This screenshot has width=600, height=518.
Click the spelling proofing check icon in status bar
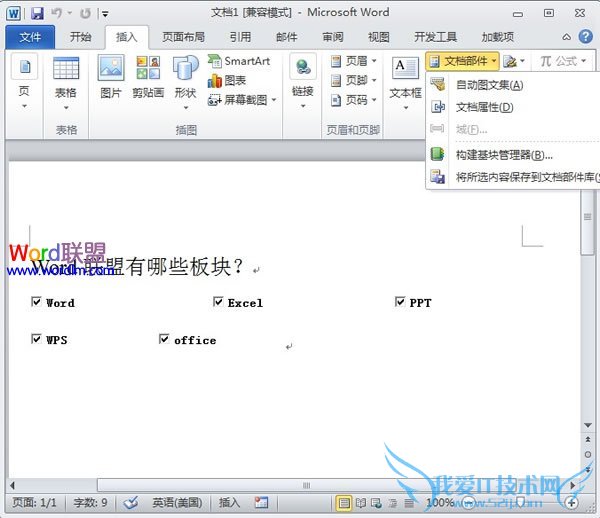pyautogui.click(x=131, y=502)
